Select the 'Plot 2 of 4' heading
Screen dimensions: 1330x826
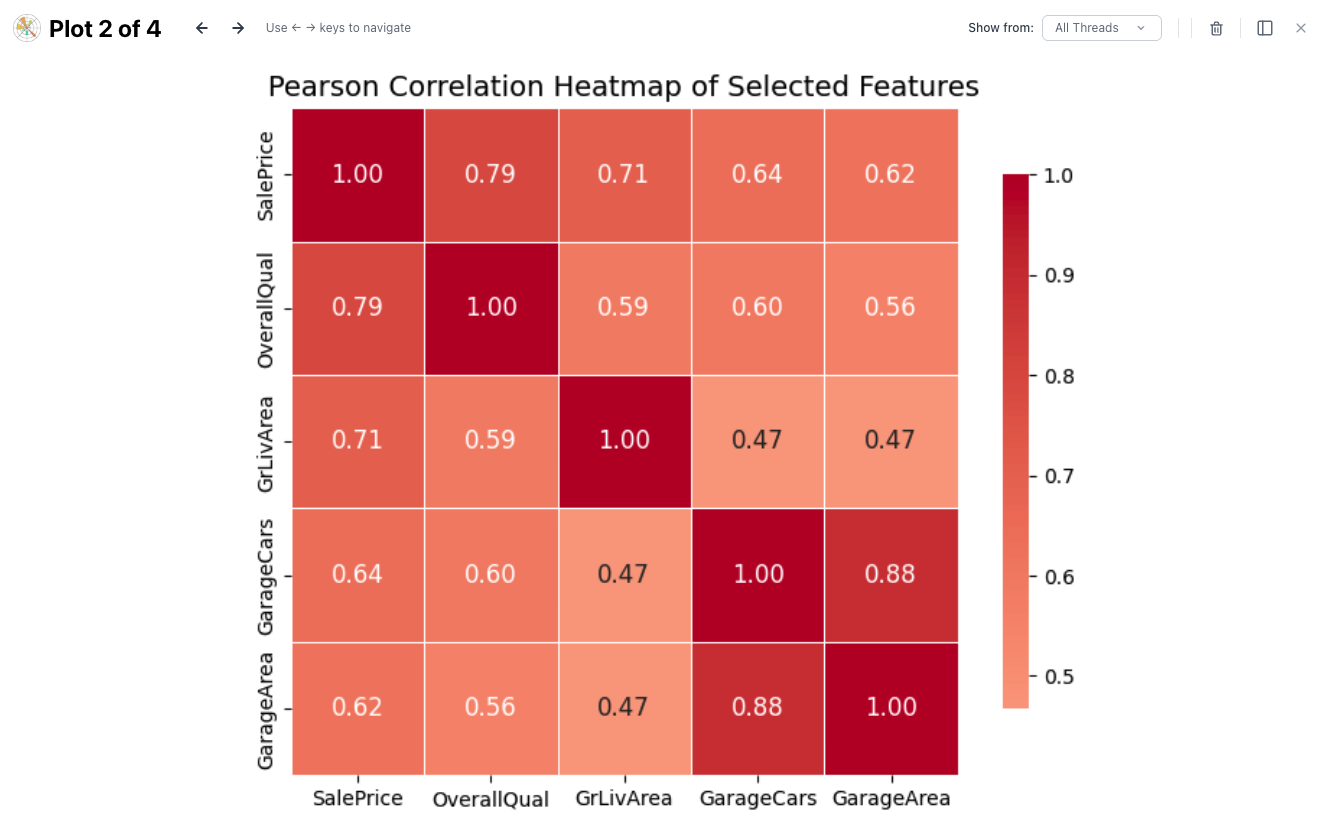click(x=103, y=28)
